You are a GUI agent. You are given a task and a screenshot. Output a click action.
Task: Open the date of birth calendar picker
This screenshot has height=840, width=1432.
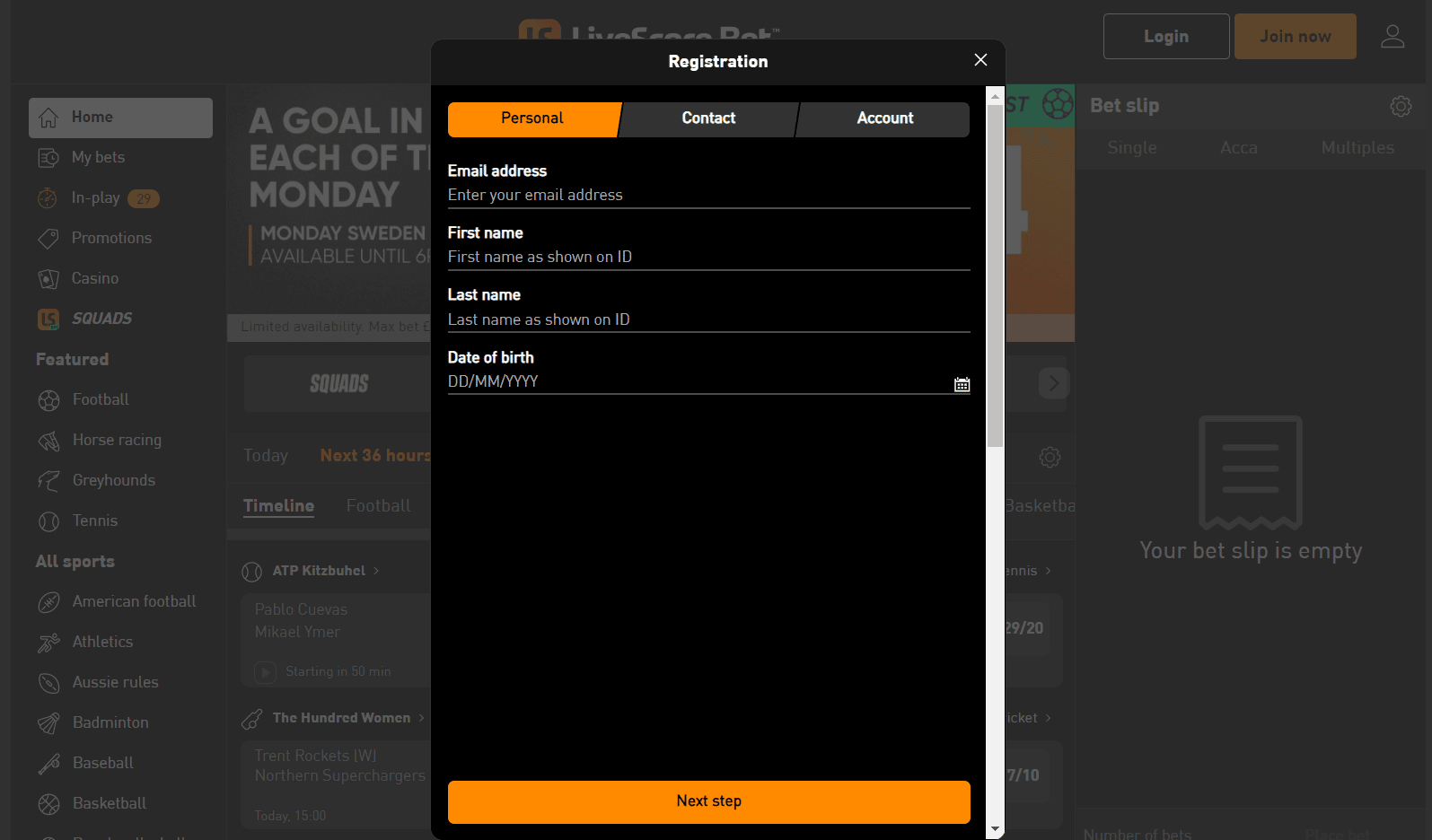962,384
